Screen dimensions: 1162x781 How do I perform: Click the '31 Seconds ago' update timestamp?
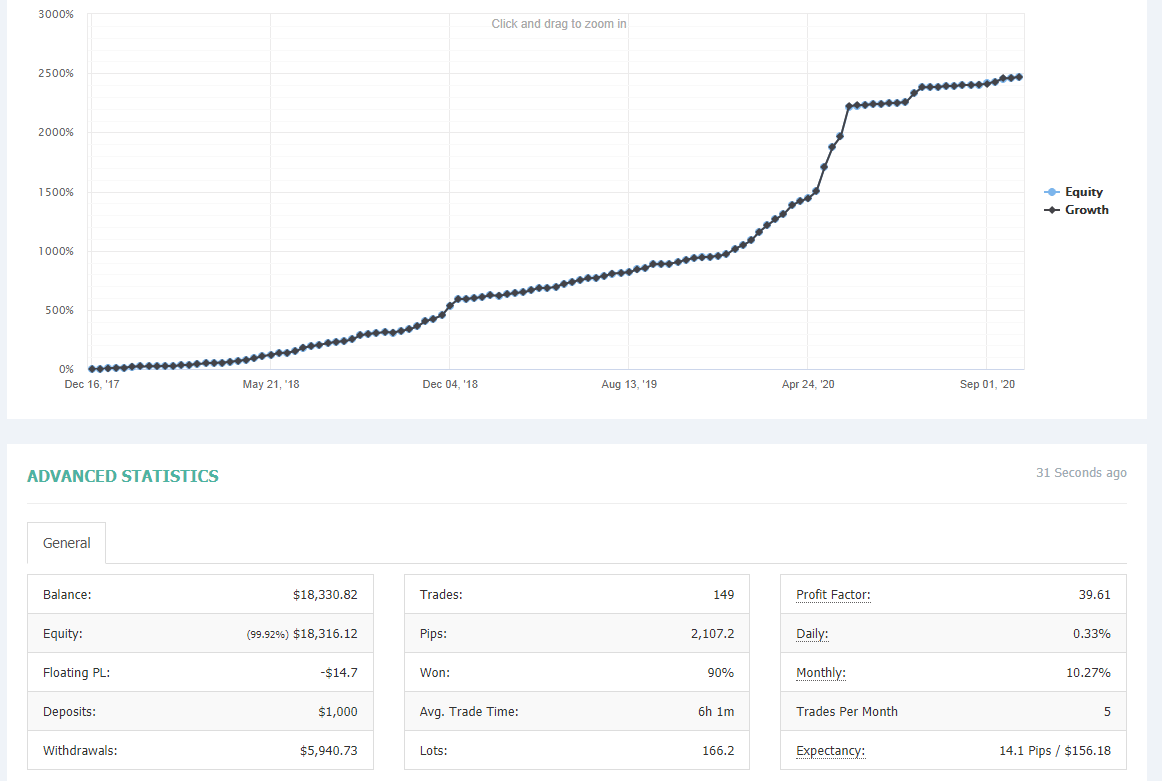pyautogui.click(x=1081, y=473)
